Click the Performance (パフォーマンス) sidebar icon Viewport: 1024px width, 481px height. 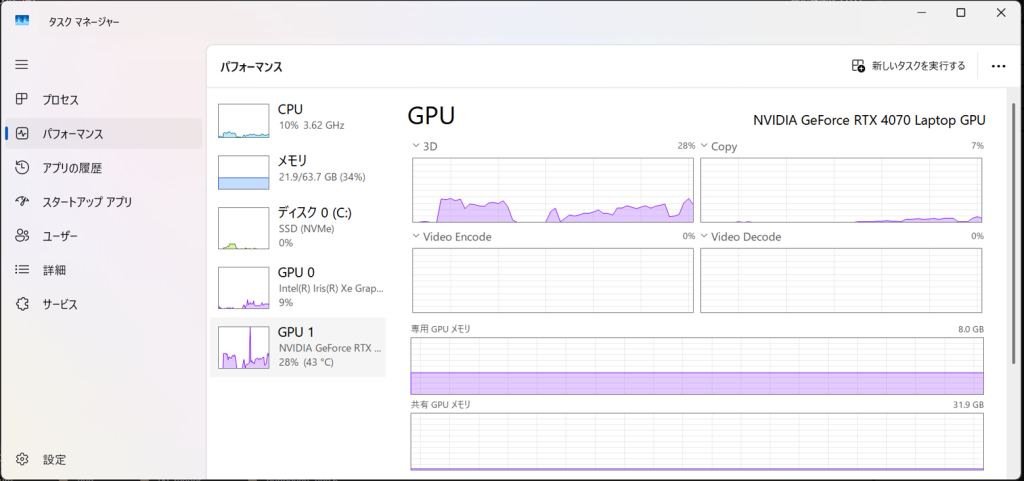[22, 134]
